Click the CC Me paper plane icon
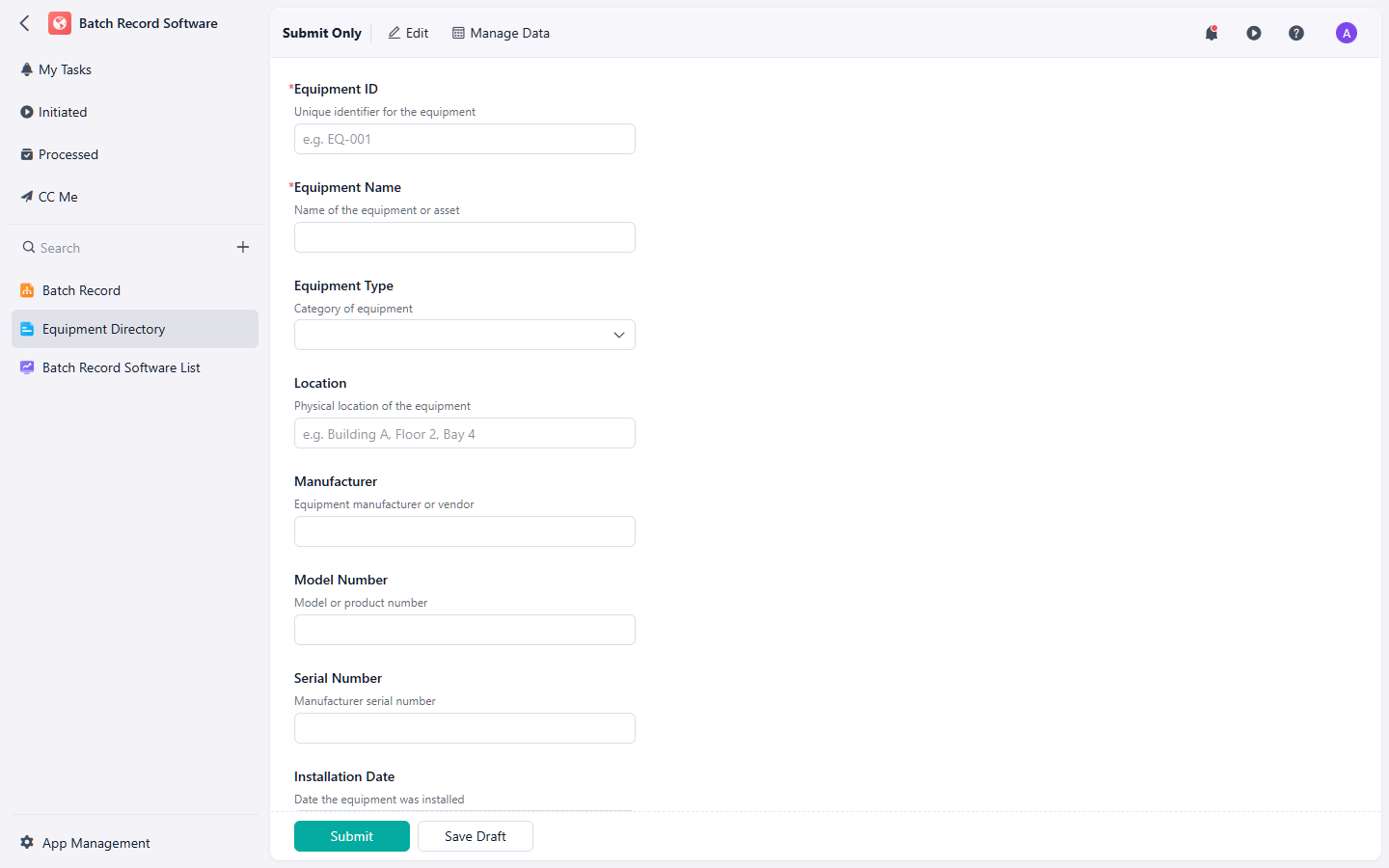This screenshot has width=1389, height=868. (x=27, y=197)
